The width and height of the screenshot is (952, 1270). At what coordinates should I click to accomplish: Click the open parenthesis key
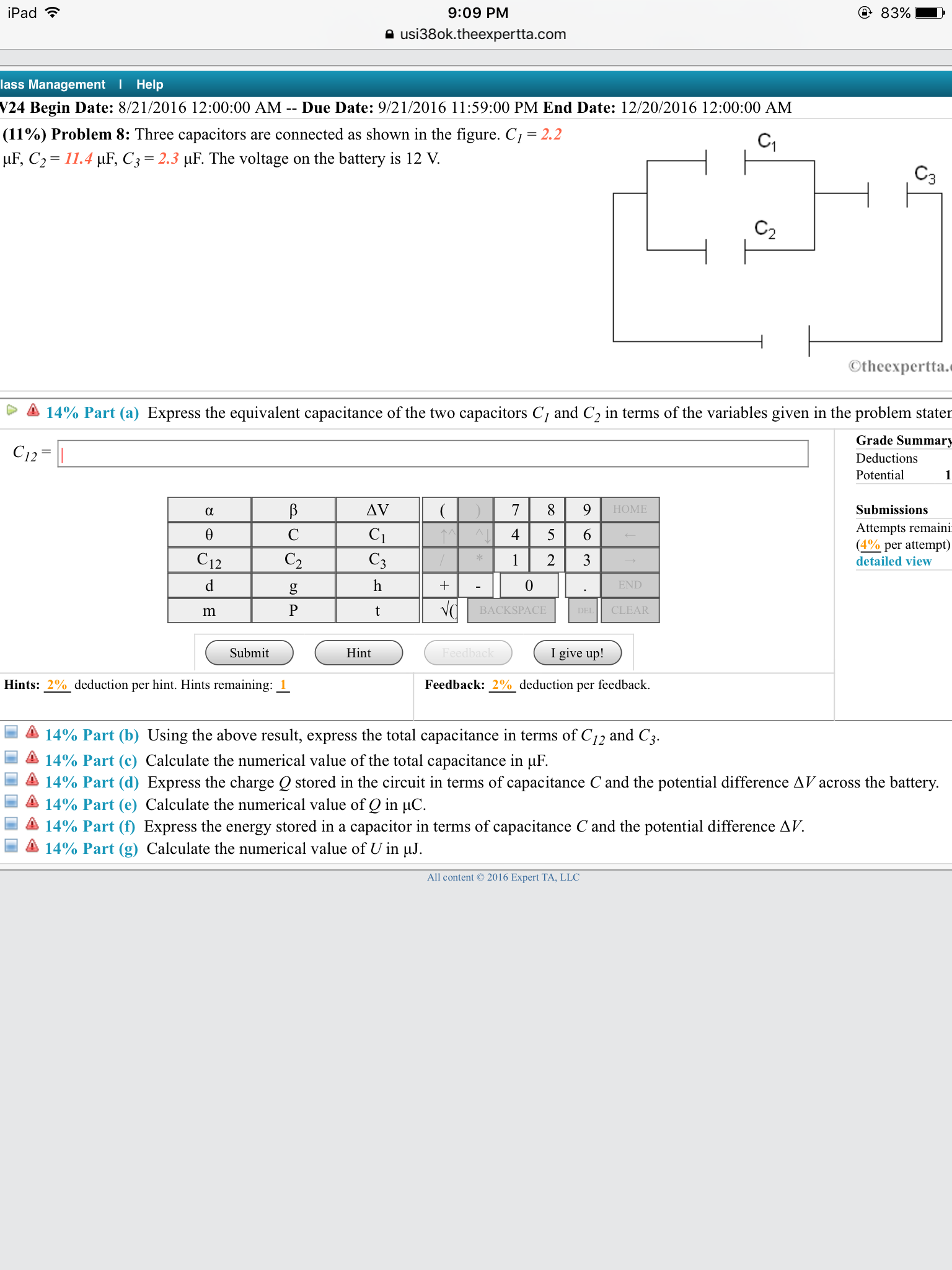tap(441, 510)
